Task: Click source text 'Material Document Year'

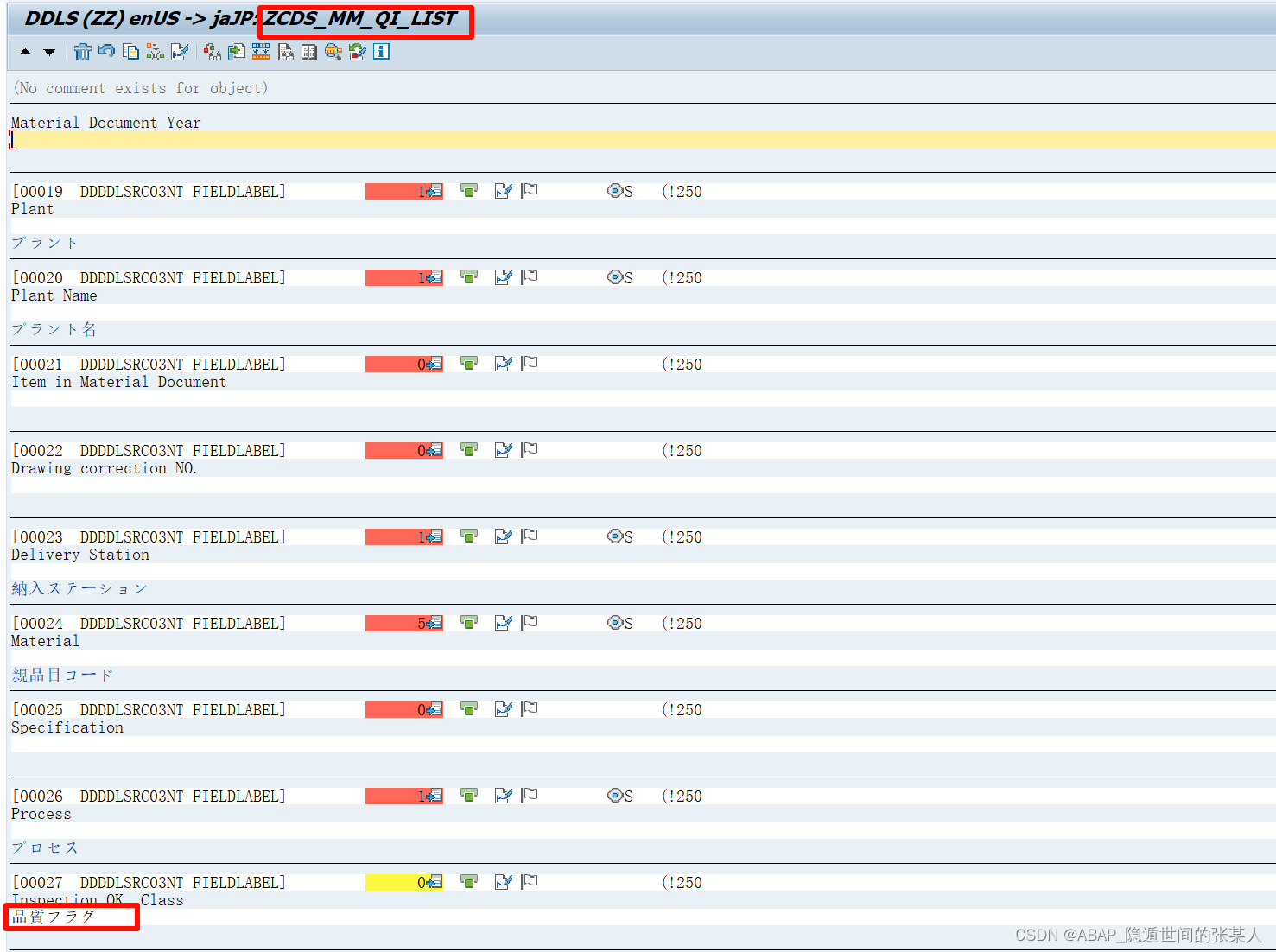Action: (106, 123)
